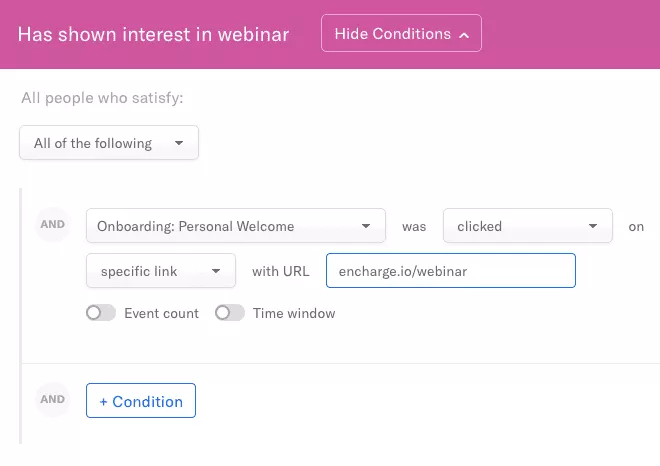Click the caret arrow on Onboarding dropdown
660x466 pixels.
pos(366,226)
